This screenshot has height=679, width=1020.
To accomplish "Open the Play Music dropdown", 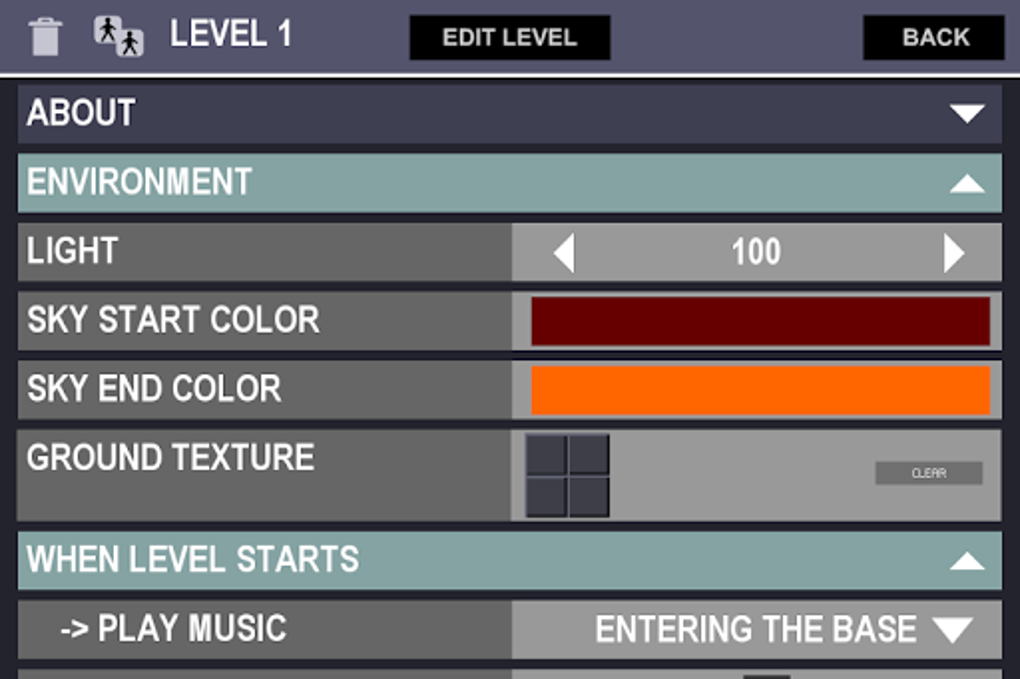I will 952,630.
